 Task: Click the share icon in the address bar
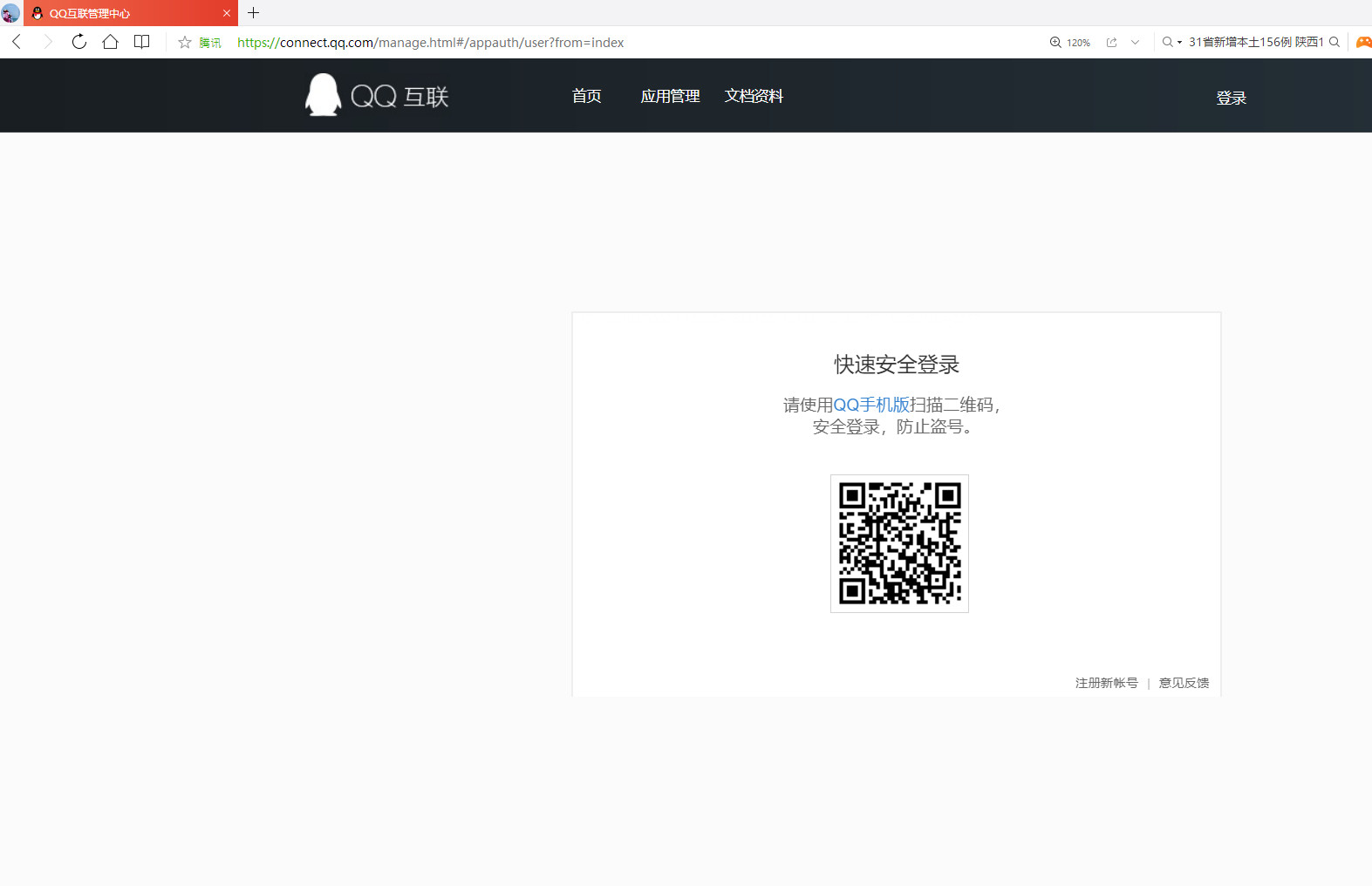coord(1112,42)
